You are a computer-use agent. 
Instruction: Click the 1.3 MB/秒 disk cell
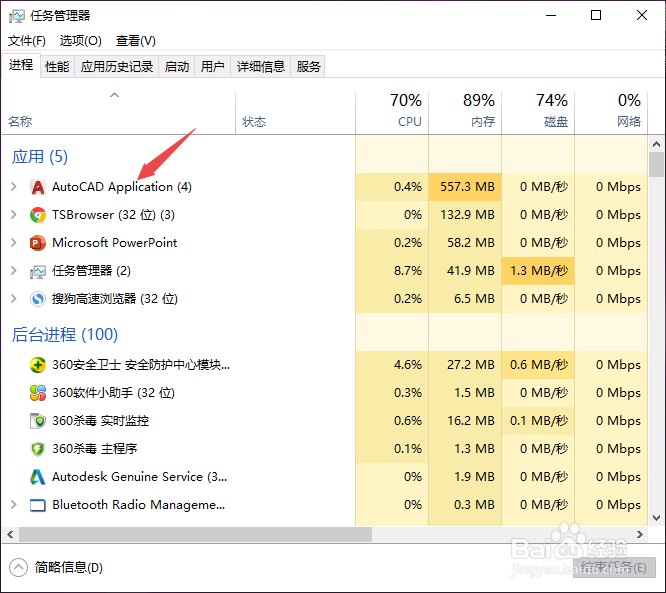point(538,271)
